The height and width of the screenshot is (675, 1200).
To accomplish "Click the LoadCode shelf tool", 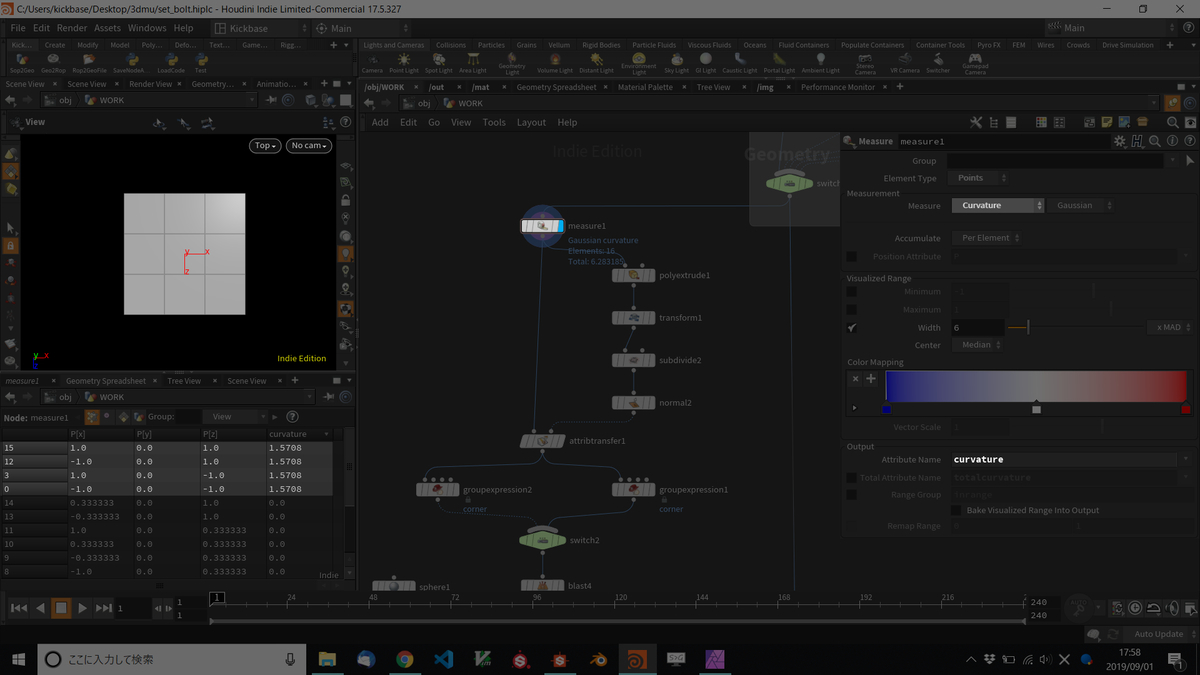I will [171, 64].
